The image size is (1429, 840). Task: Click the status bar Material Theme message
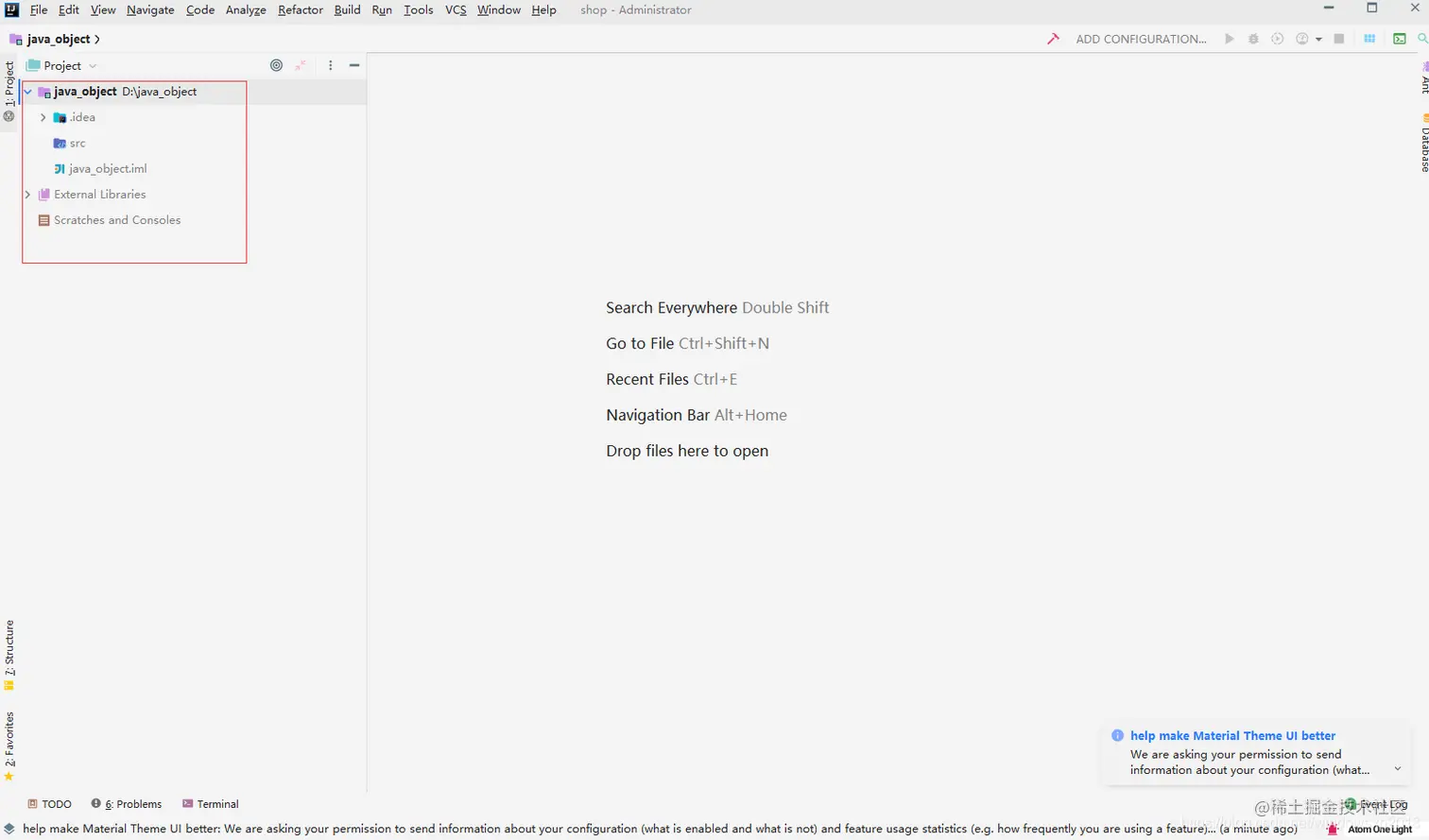pos(660,829)
